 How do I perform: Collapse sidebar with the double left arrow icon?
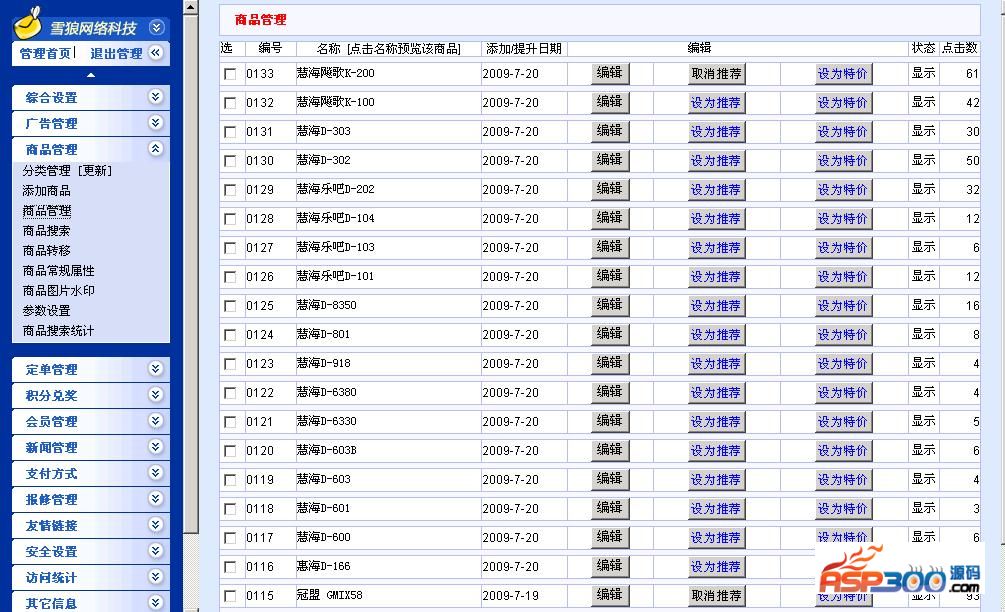tap(156, 53)
